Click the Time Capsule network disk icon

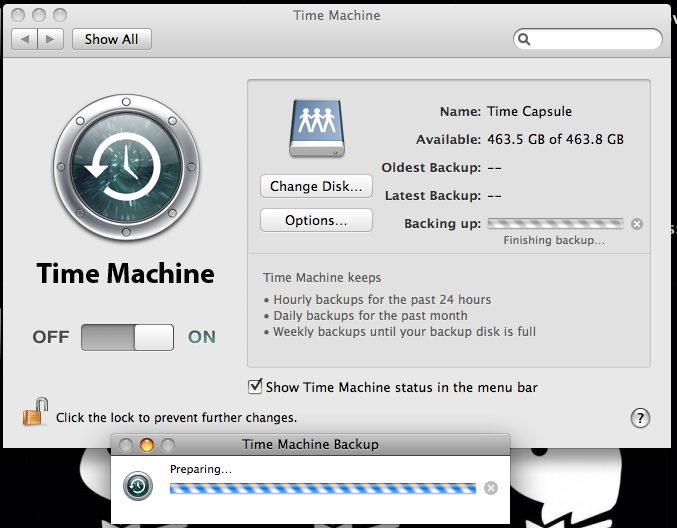coord(317,128)
